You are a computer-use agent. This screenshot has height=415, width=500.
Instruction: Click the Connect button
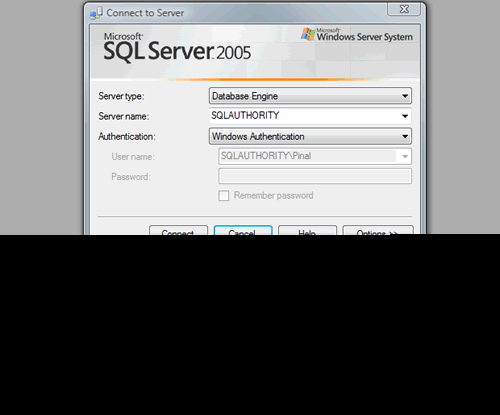pos(178,230)
